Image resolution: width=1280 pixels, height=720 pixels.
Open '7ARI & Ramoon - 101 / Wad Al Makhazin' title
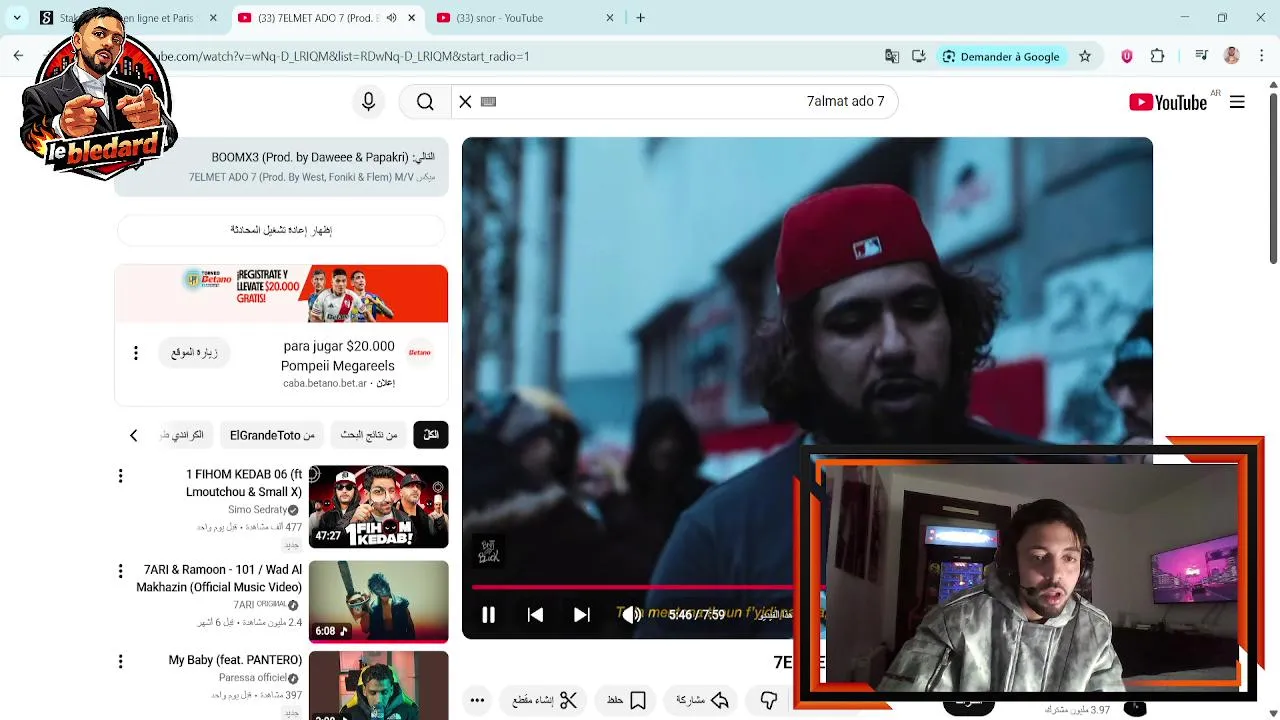coord(219,578)
